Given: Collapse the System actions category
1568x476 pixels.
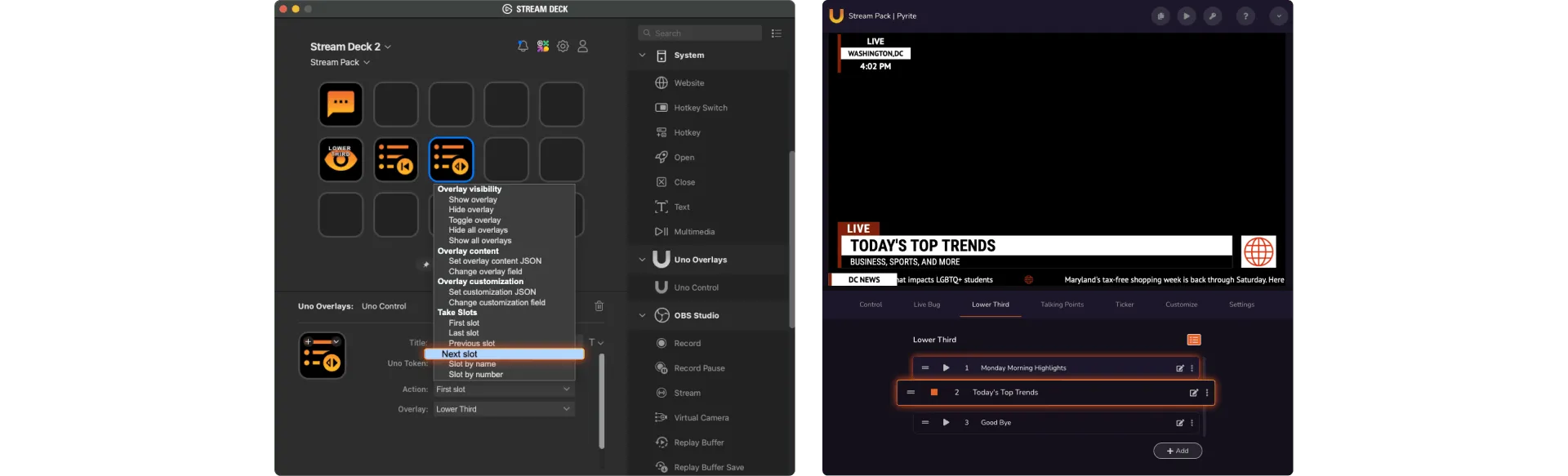Looking at the screenshot, I should tap(642, 56).
